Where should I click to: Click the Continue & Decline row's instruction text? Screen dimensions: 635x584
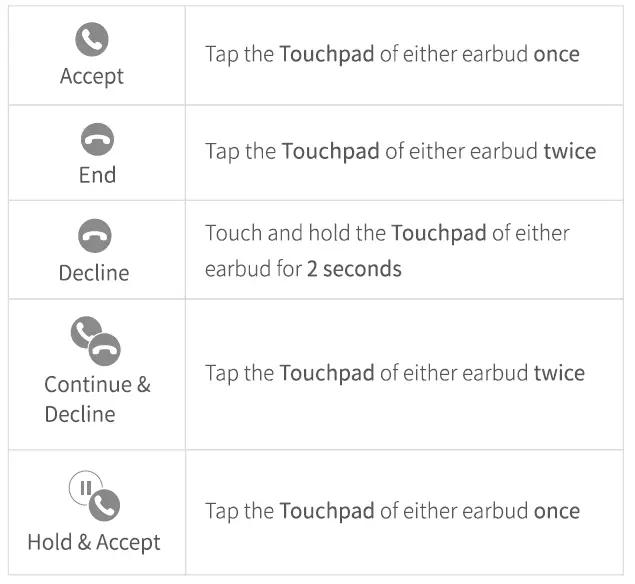coord(394,373)
